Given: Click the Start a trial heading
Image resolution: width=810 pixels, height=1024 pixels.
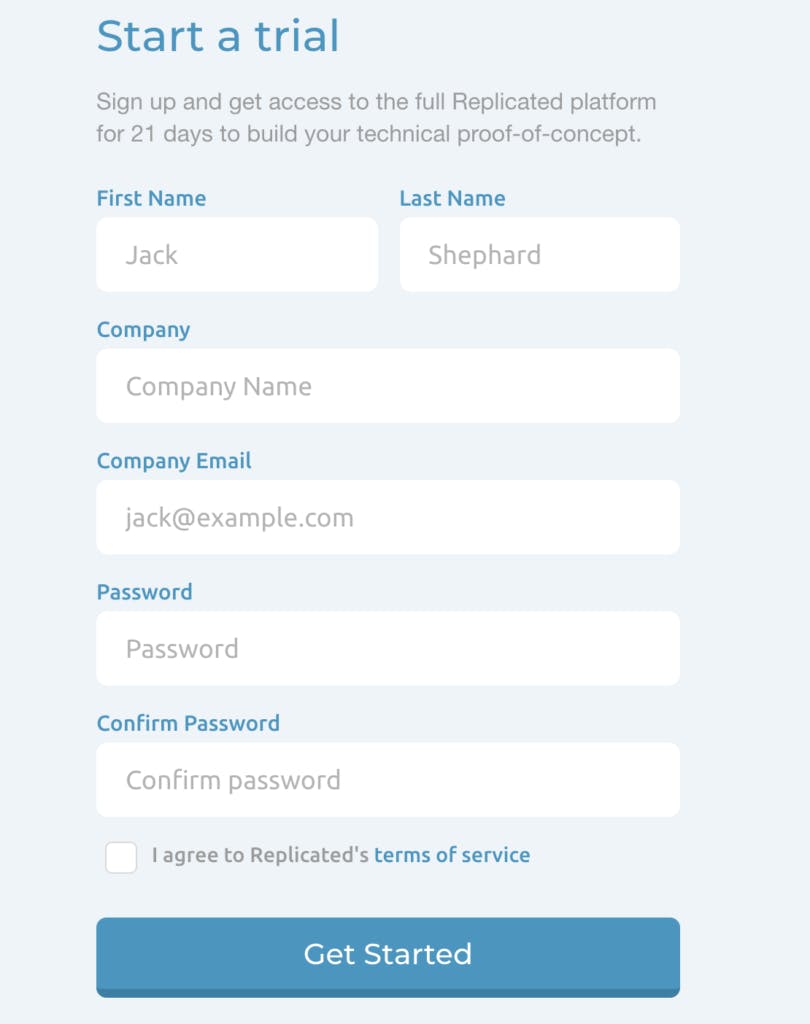Looking at the screenshot, I should [x=218, y=36].
